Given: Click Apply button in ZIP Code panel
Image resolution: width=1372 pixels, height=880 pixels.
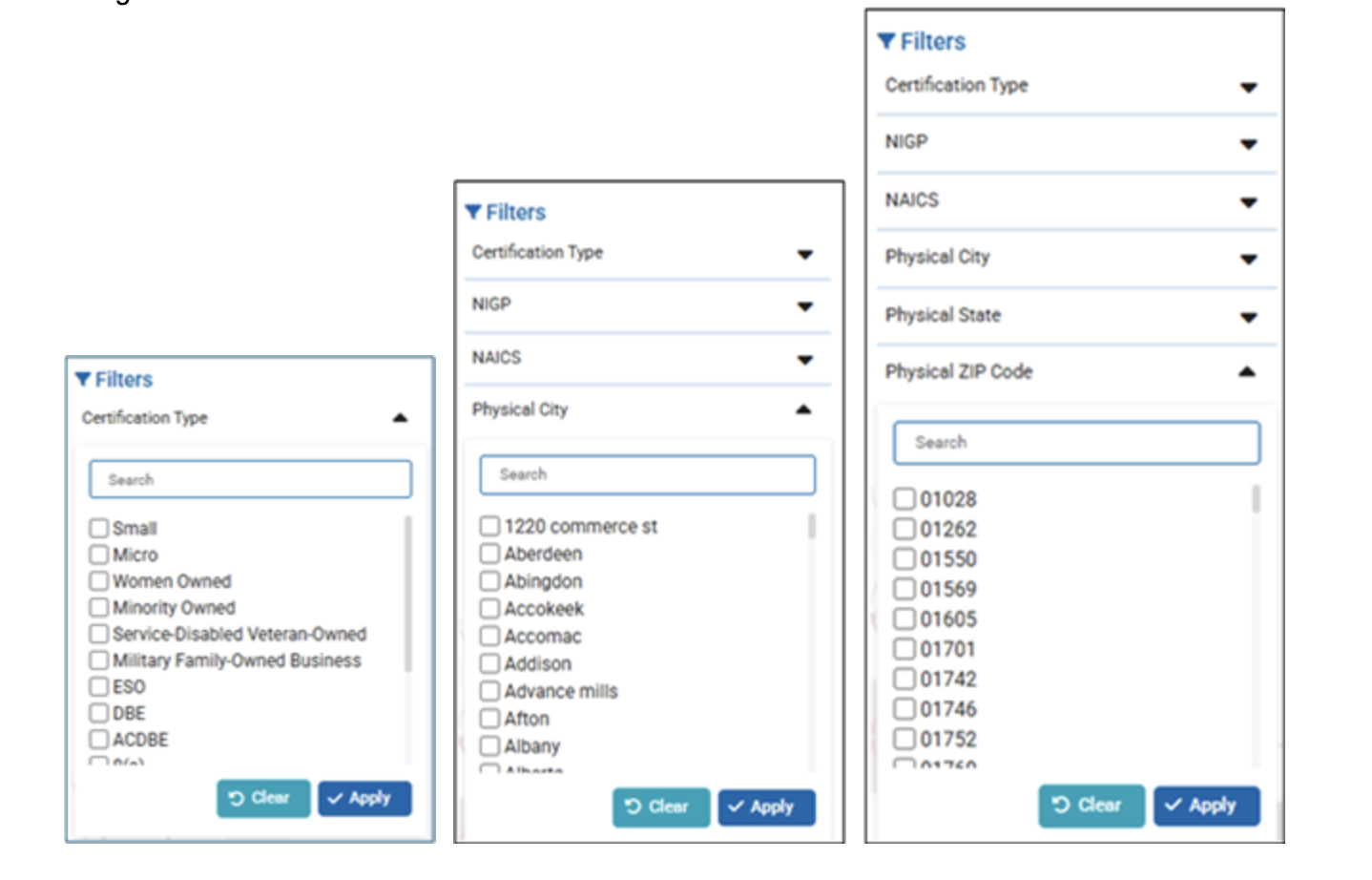Looking at the screenshot, I should pyautogui.click(x=1206, y=806).
